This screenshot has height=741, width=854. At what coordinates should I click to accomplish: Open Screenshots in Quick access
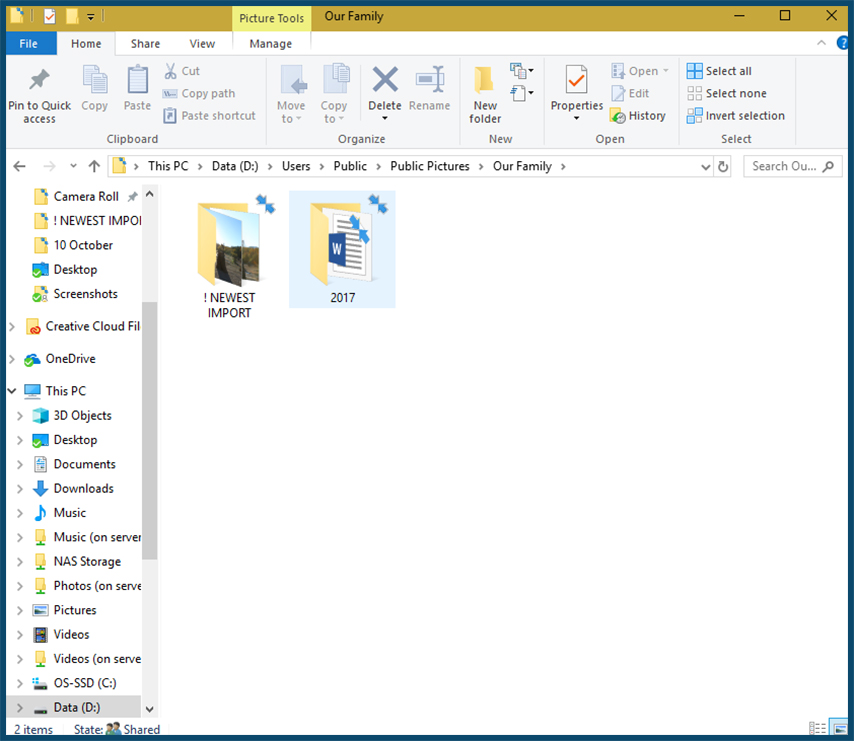pos(86,294)
